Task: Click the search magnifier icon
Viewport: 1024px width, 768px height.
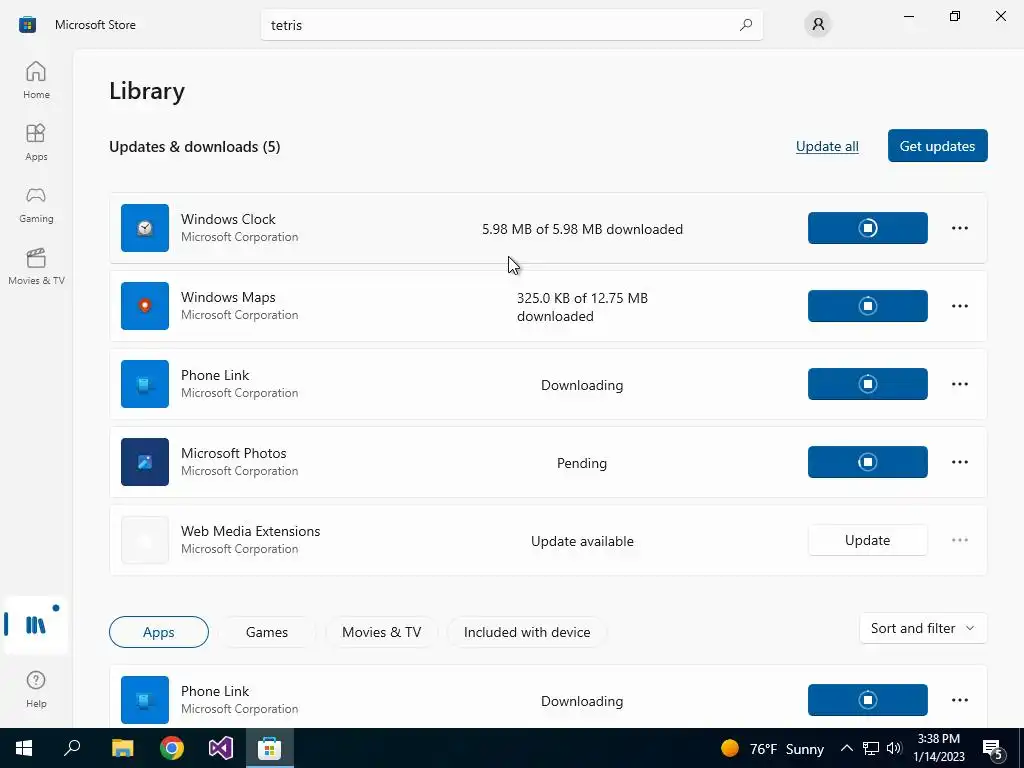Action: (x=746, y=25)
